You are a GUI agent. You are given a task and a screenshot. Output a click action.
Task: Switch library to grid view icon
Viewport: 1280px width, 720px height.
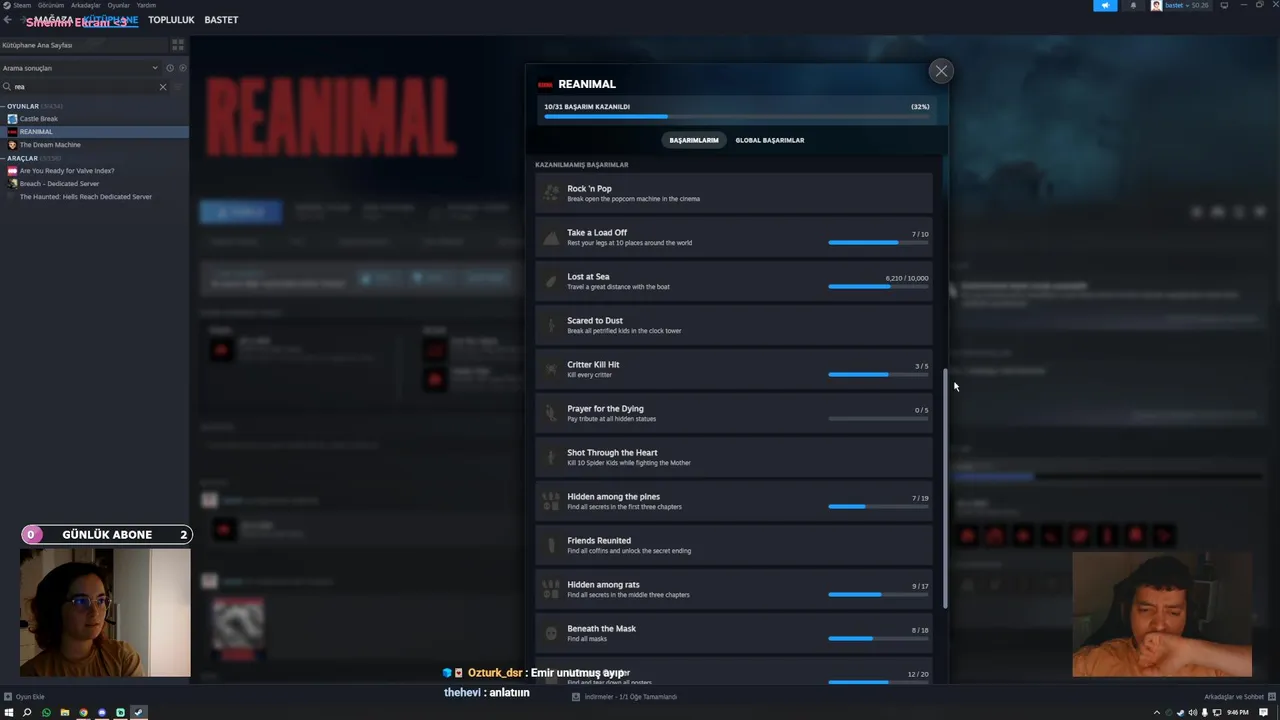point(178,45)
